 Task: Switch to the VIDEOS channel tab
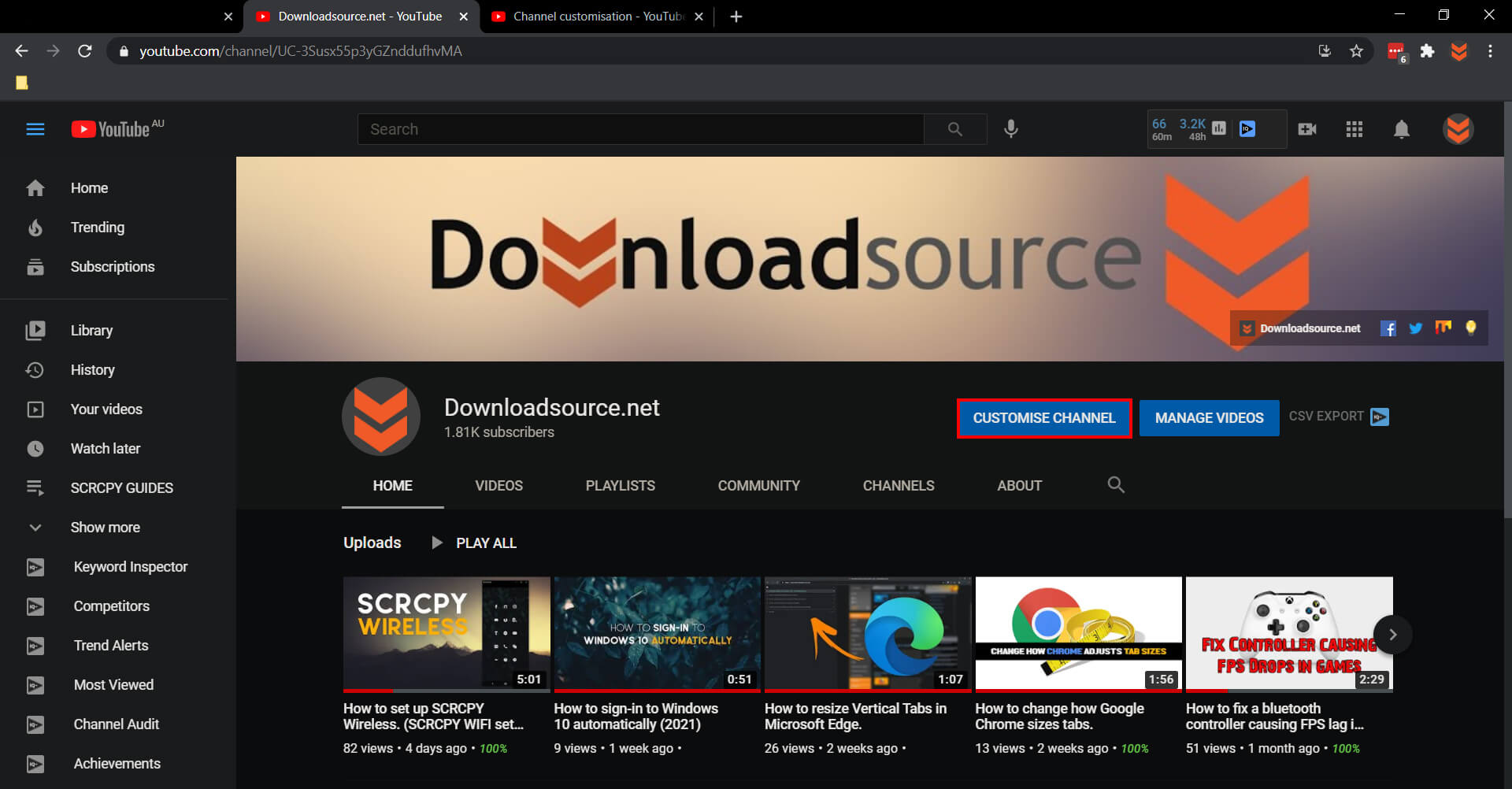coord(498,486)
